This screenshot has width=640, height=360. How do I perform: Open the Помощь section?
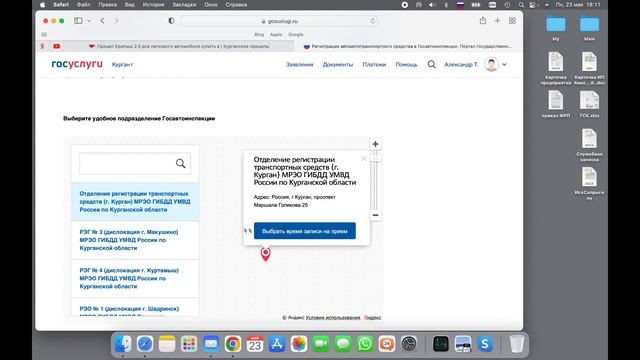tap(407, 64)
